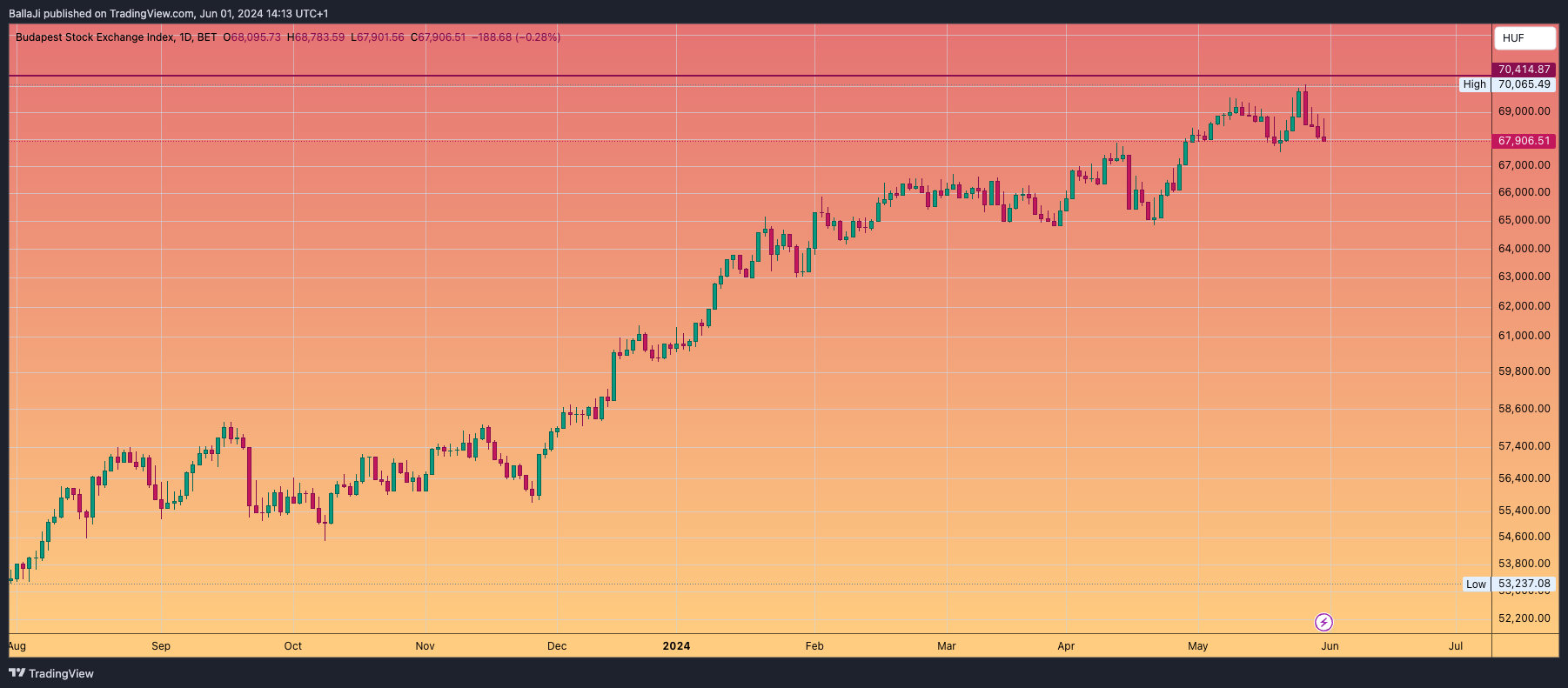The height and width of the screenshot is (688, 1568).
Task: Click the current price label 67,906.51
Action: click(1524, 141)
